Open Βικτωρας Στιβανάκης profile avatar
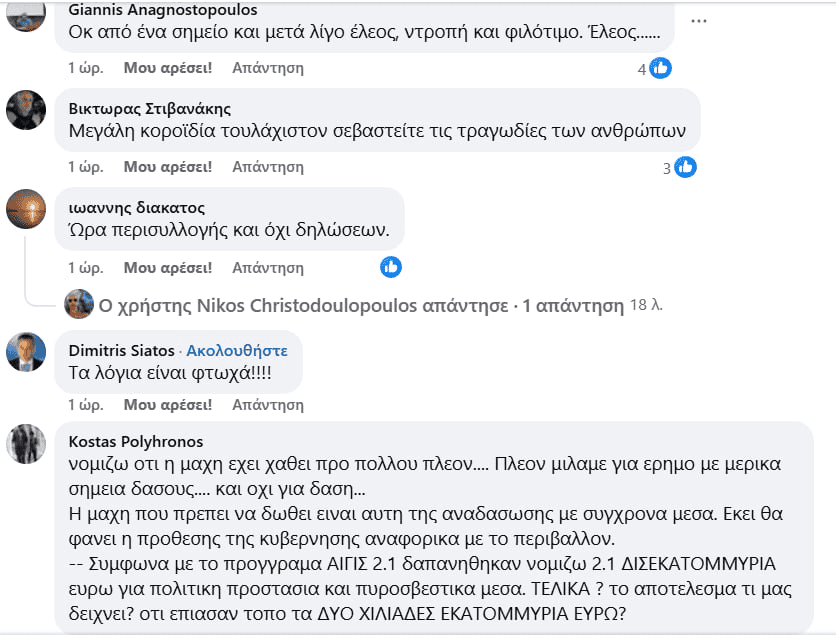This screenshot has height=637, width=836. pos(26,110)
